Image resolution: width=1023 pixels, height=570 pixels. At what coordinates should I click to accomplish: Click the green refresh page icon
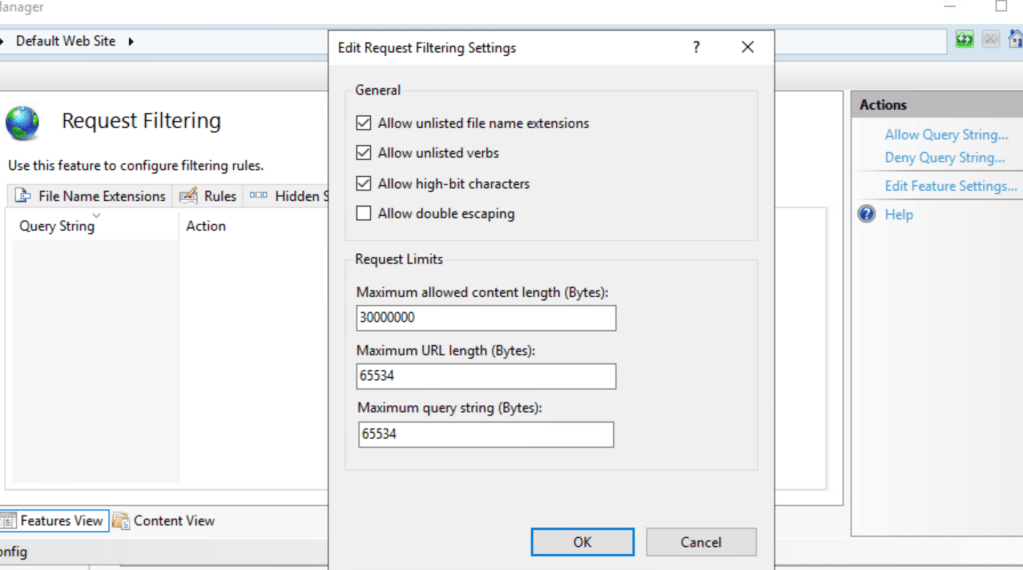(964, 40)
